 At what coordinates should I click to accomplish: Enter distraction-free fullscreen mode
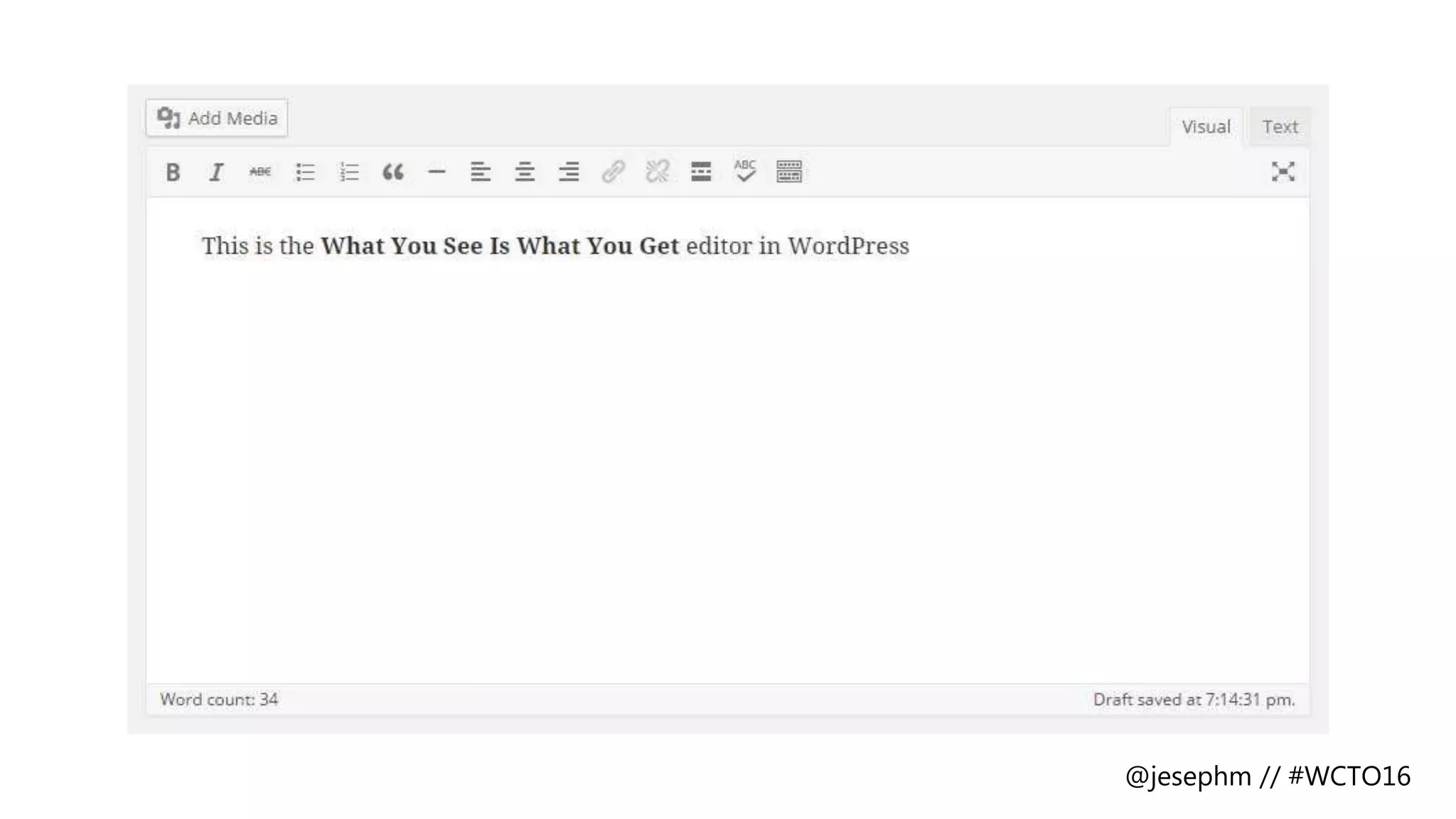(x=1283, y=172)
